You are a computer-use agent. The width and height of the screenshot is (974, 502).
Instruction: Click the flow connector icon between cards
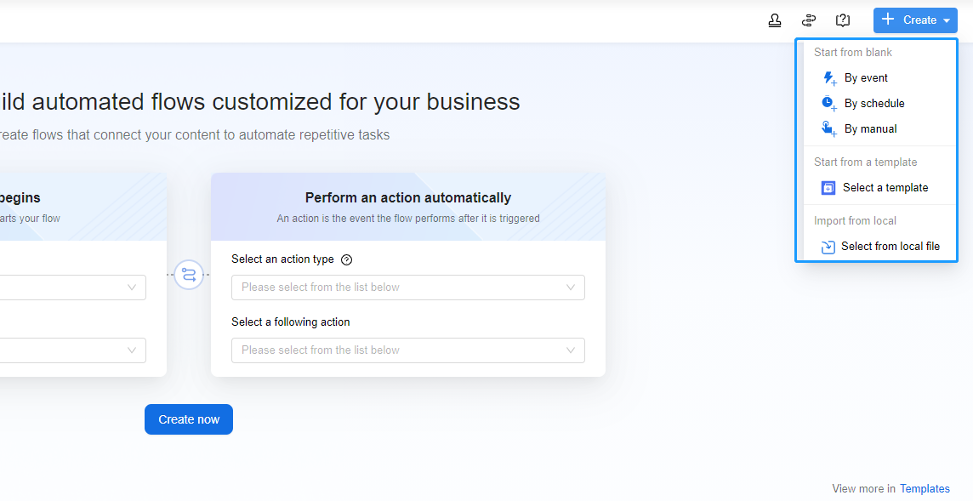coord(189,274)
